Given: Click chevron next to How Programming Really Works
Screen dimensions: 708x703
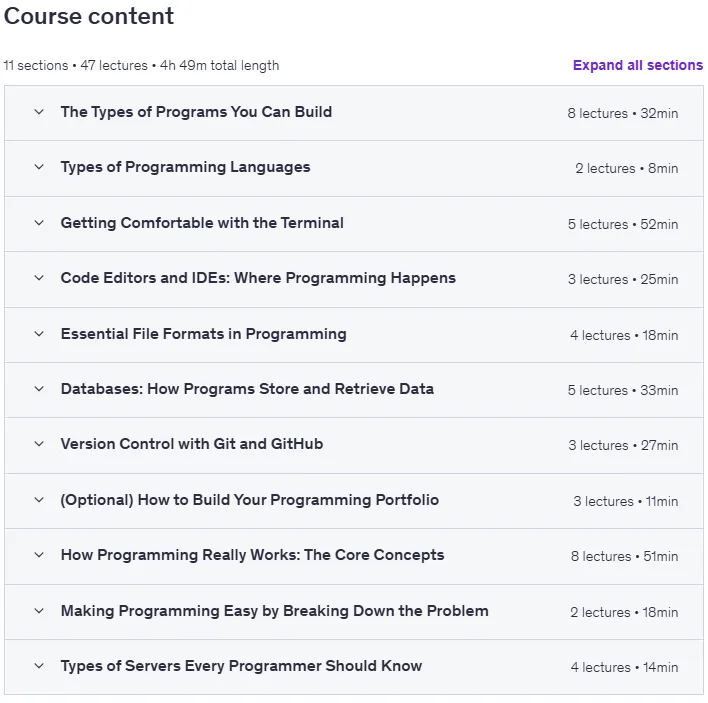Looking at the screenshot, I should 39,555.
